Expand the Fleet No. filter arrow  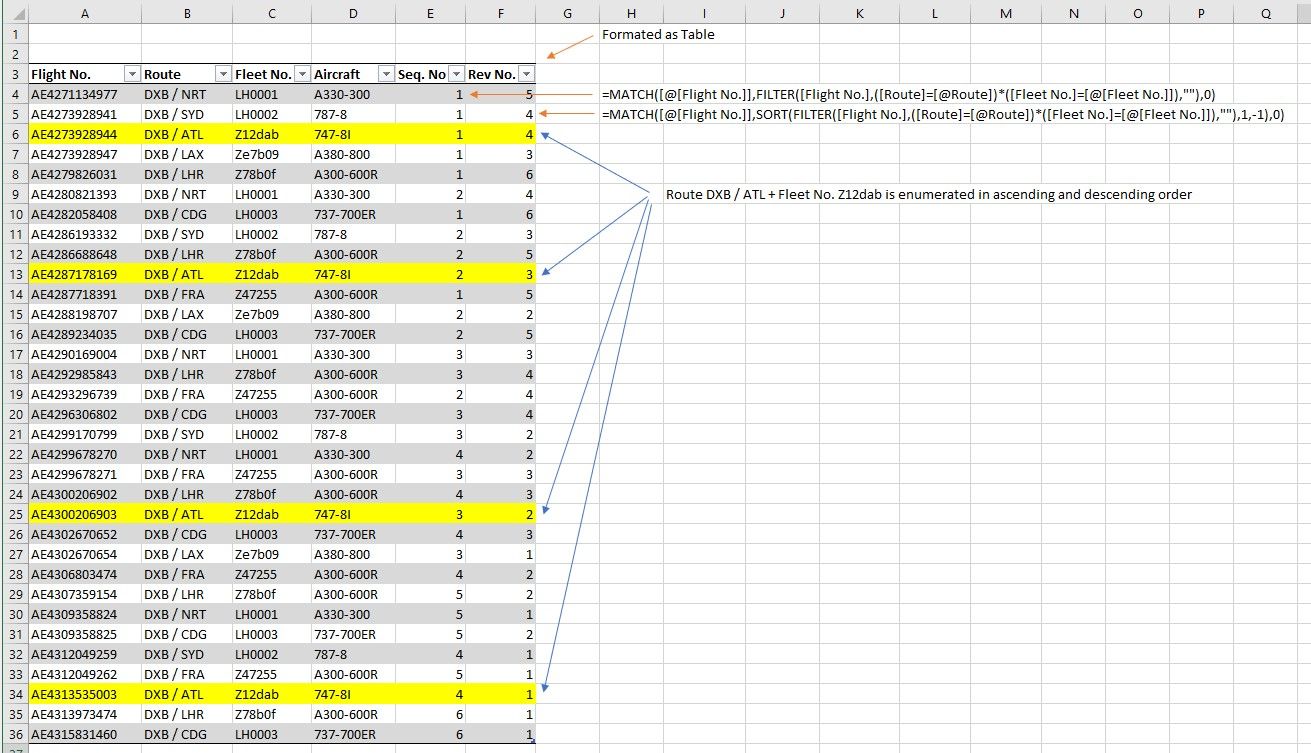[301, 75]
